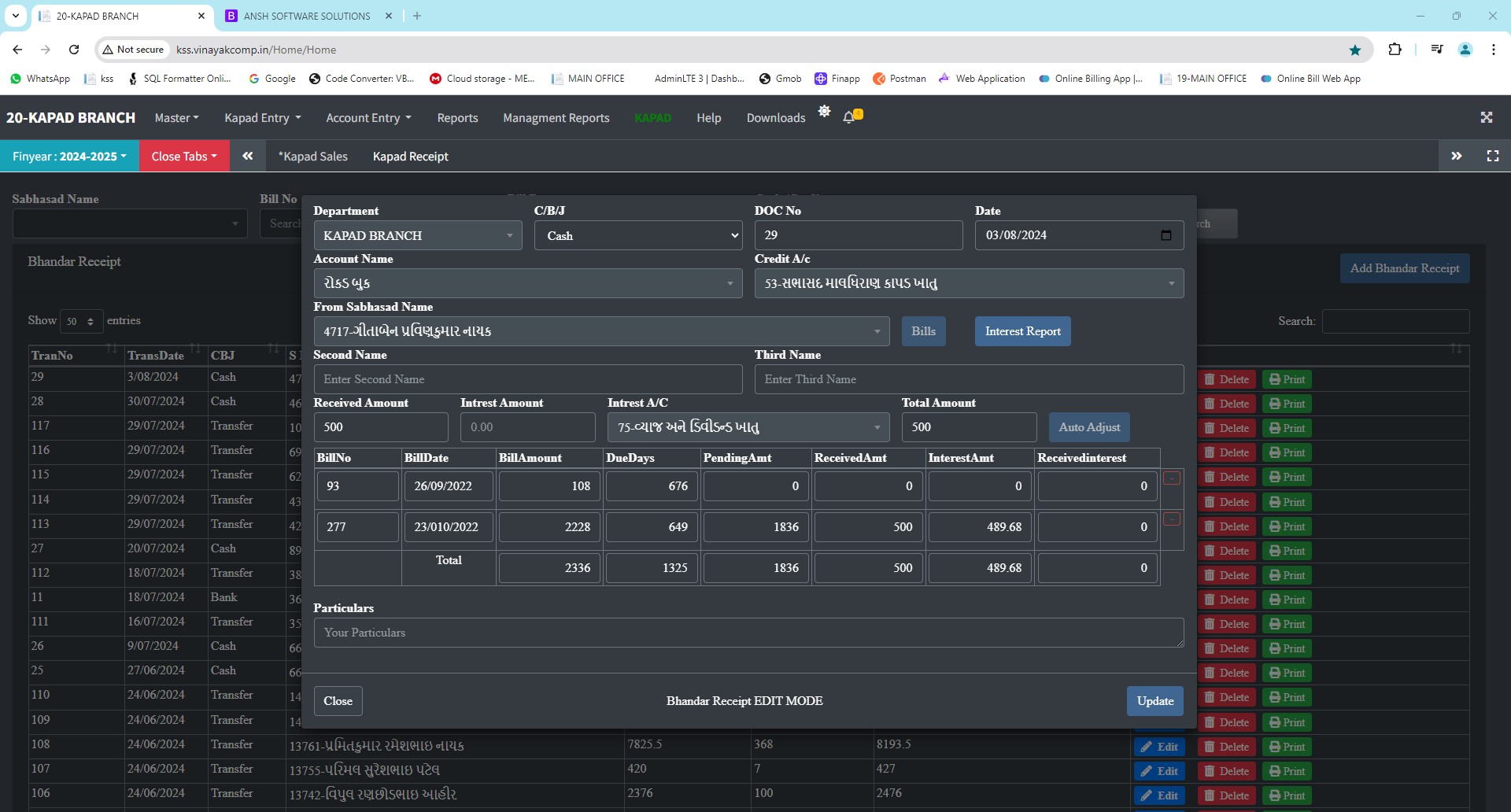Remove bill 277 row with red button
The width and height of the screenshot is (1511, 812).
point(1171,519)
